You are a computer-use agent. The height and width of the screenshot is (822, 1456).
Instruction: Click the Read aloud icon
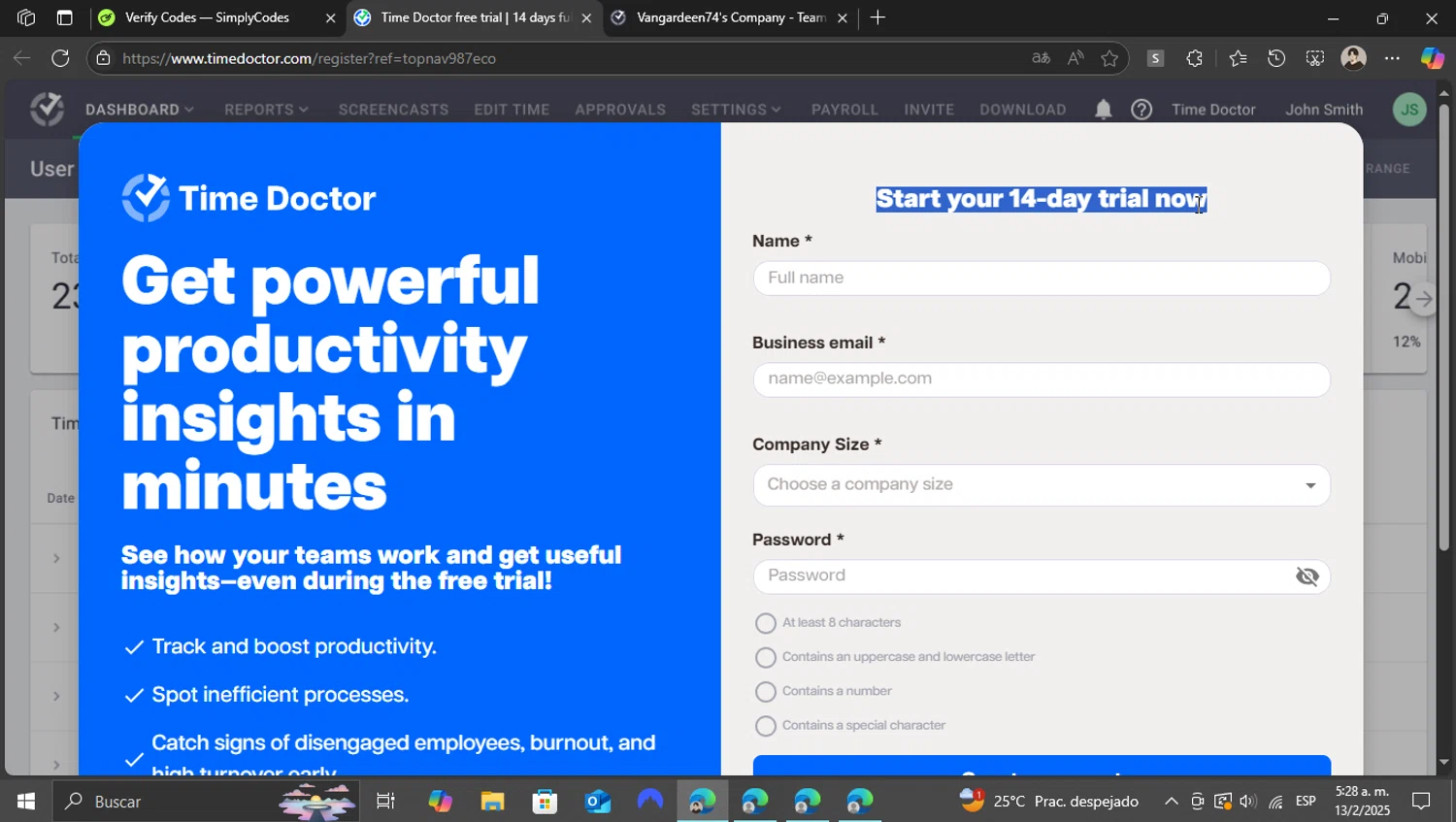point(1075,58)
